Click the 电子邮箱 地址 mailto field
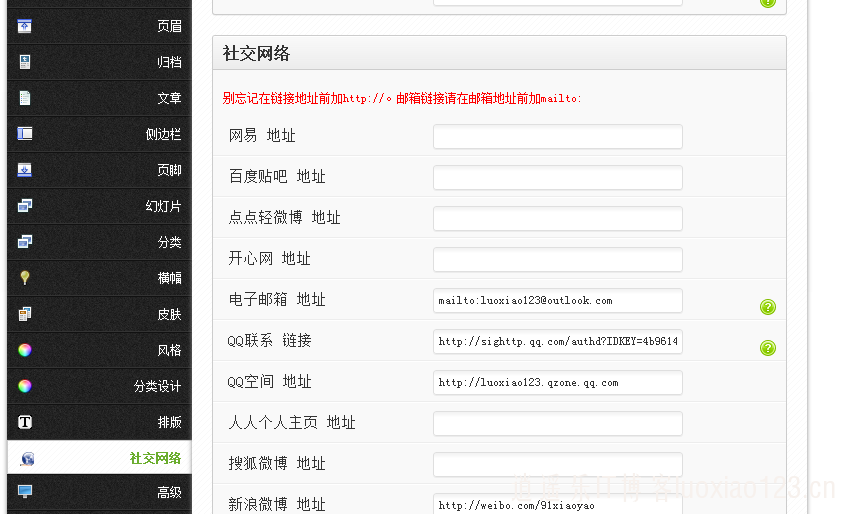Screen dimensions: 846x514 point(557,301)
